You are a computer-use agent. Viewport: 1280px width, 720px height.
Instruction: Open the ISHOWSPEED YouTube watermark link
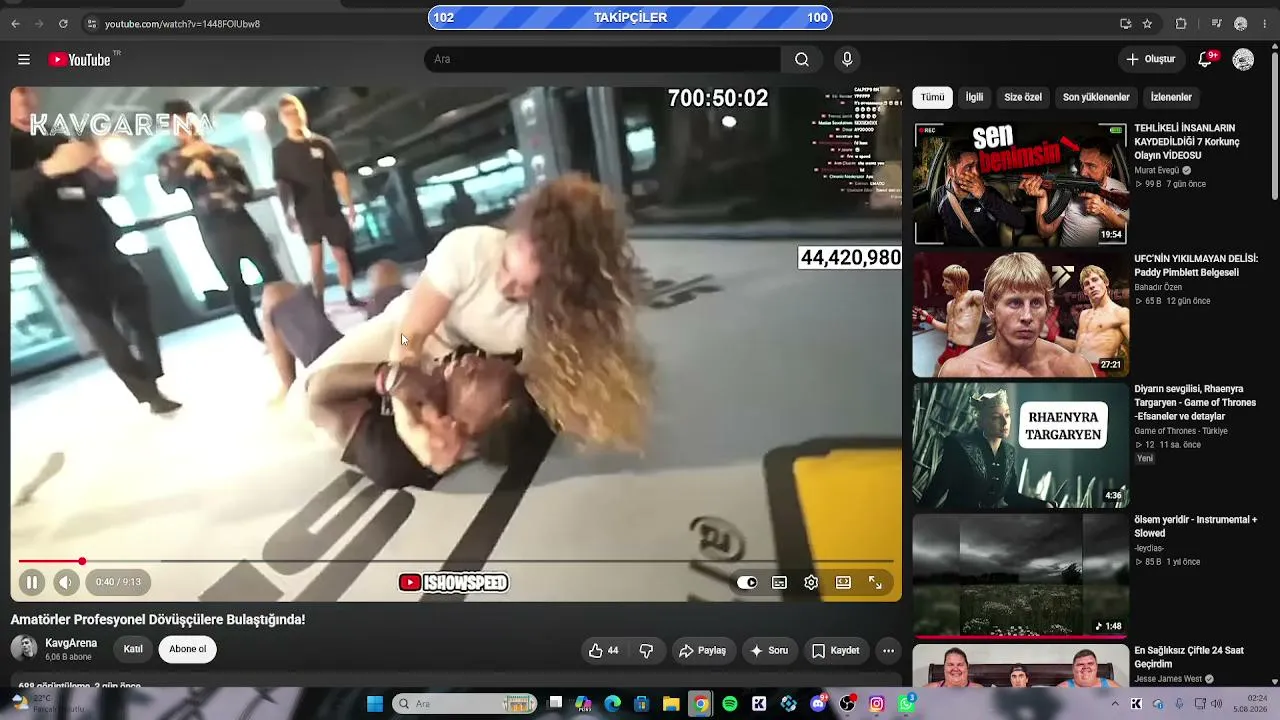pos(453,582)
